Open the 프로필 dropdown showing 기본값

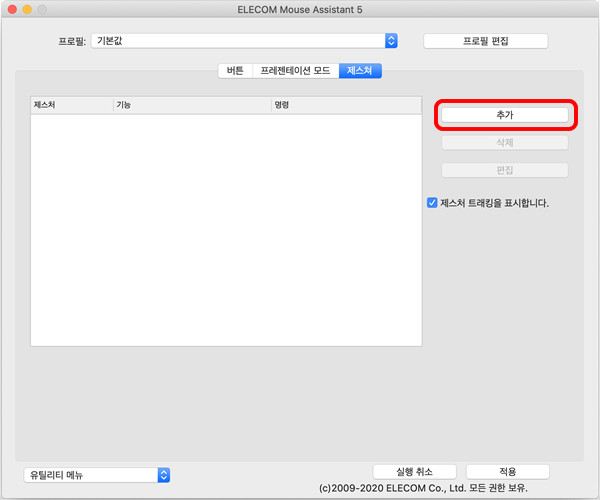(x=244, y=41)
